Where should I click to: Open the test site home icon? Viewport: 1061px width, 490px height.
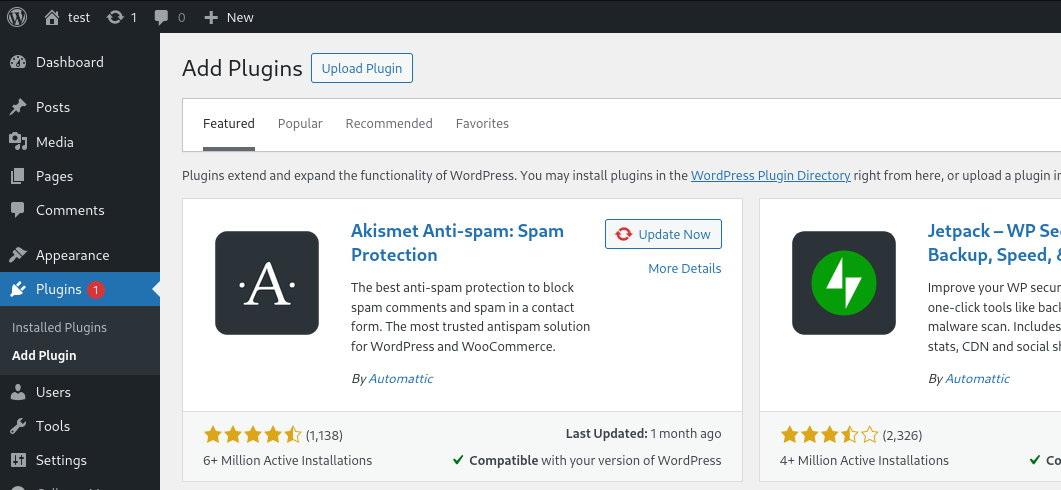tap(52, 17)
